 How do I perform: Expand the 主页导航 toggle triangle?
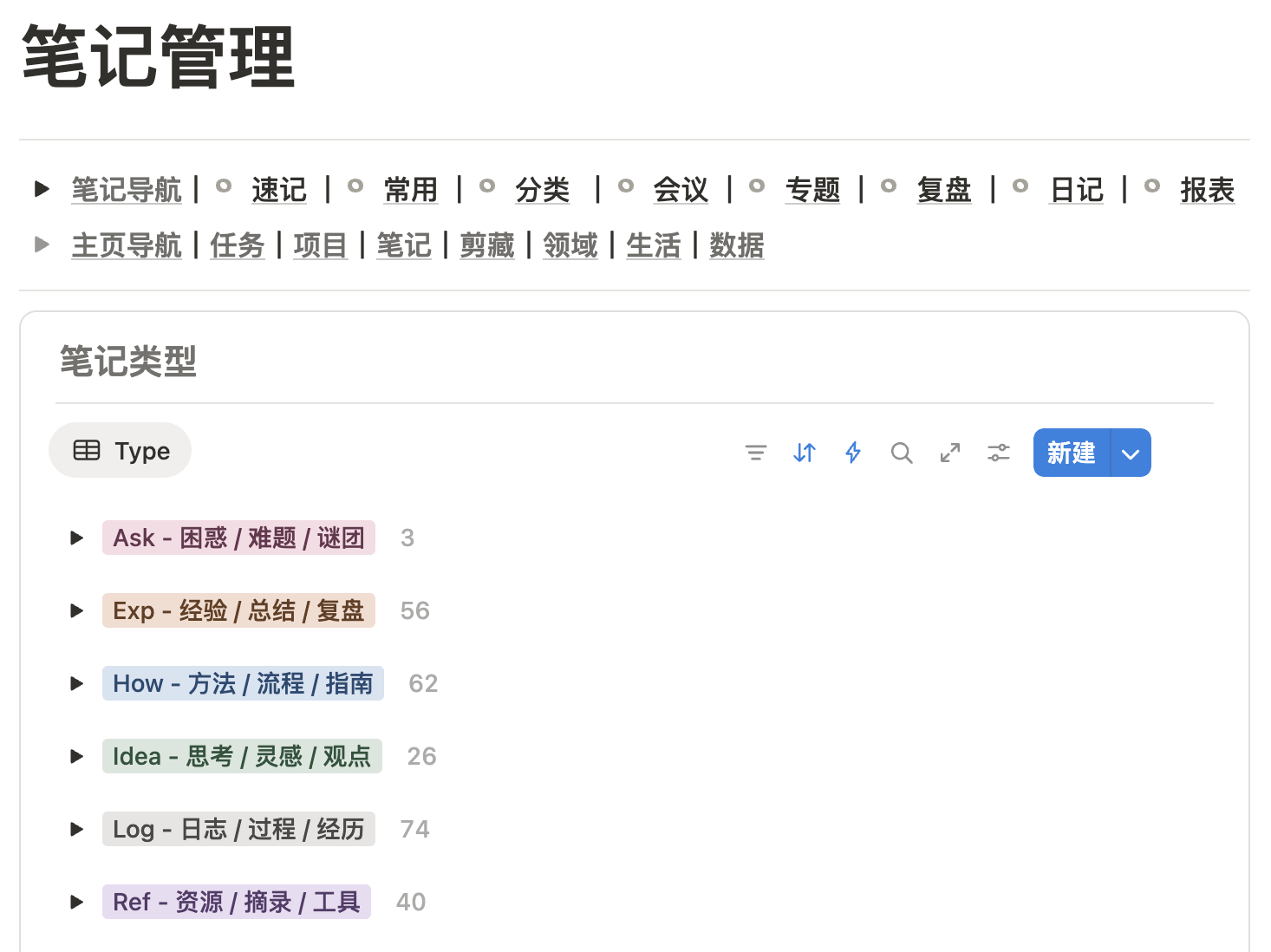tap(42, 245)
